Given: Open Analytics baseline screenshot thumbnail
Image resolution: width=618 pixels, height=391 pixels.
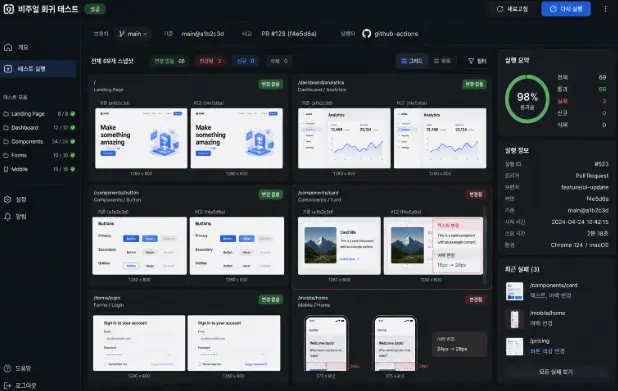Looking at the screenshot, I should click(x=344, y=138).
